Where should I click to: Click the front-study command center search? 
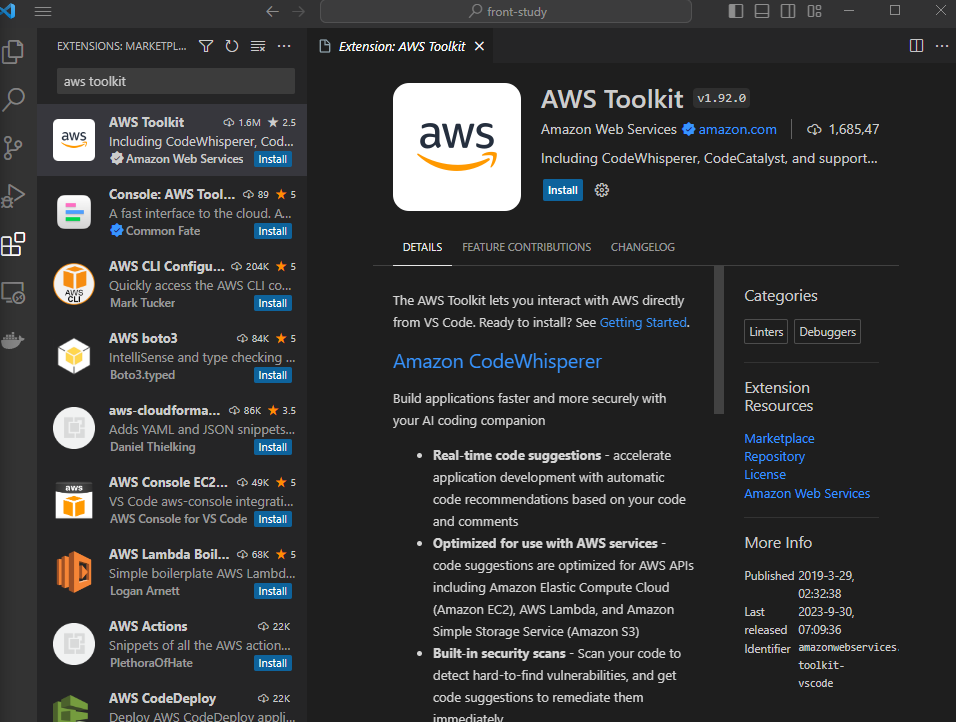point(505,12)
